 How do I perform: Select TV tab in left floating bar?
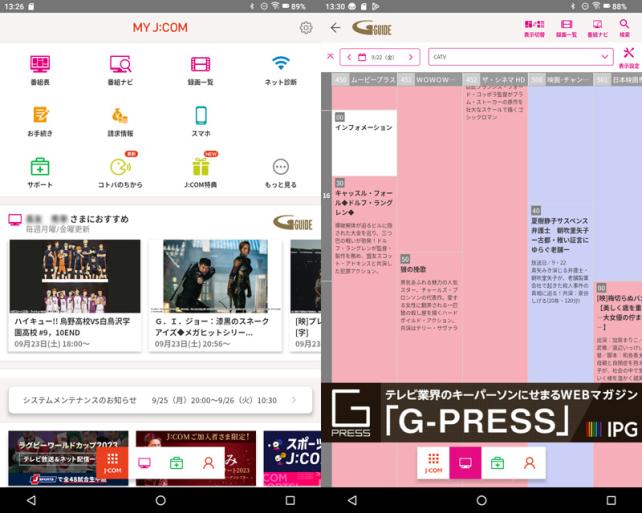click(x=144, y=463)
